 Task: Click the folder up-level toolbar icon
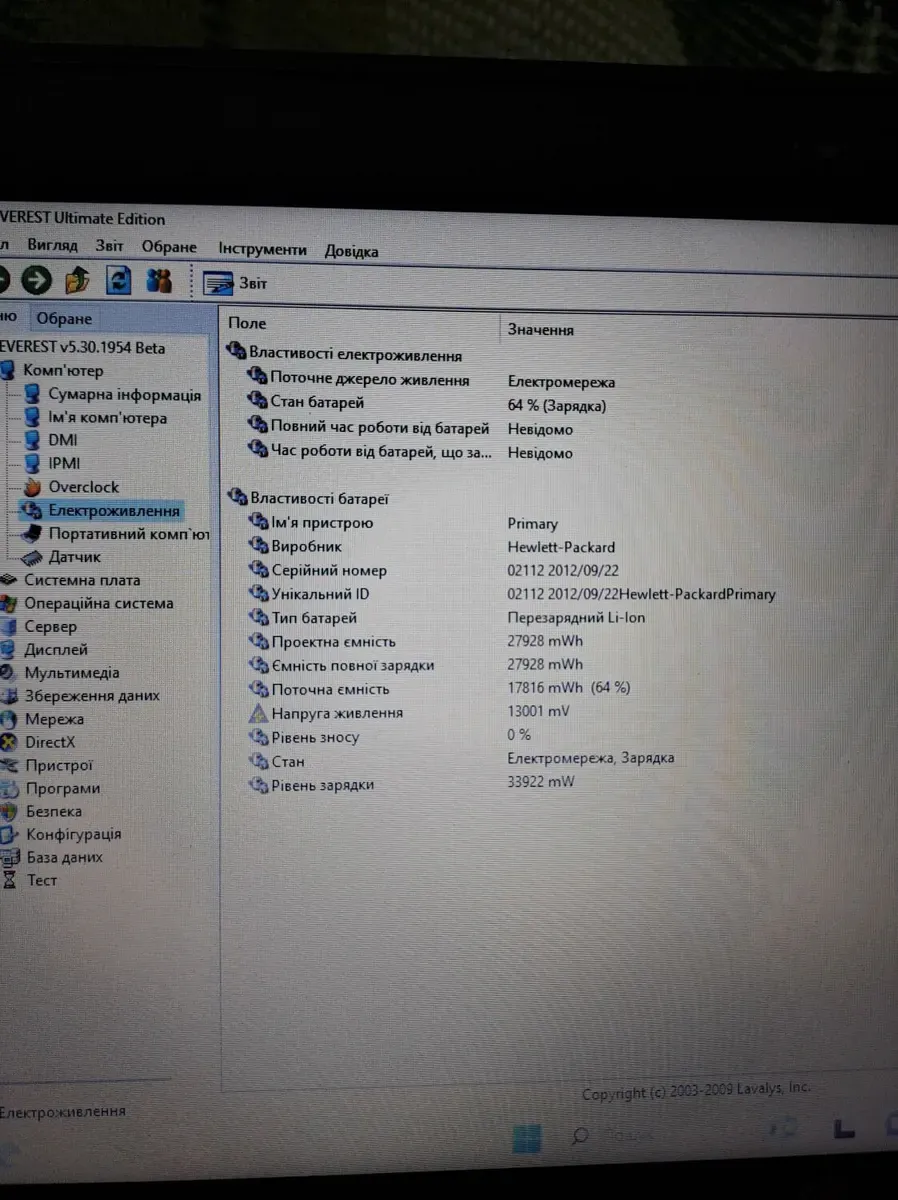(x=77, y=282)
